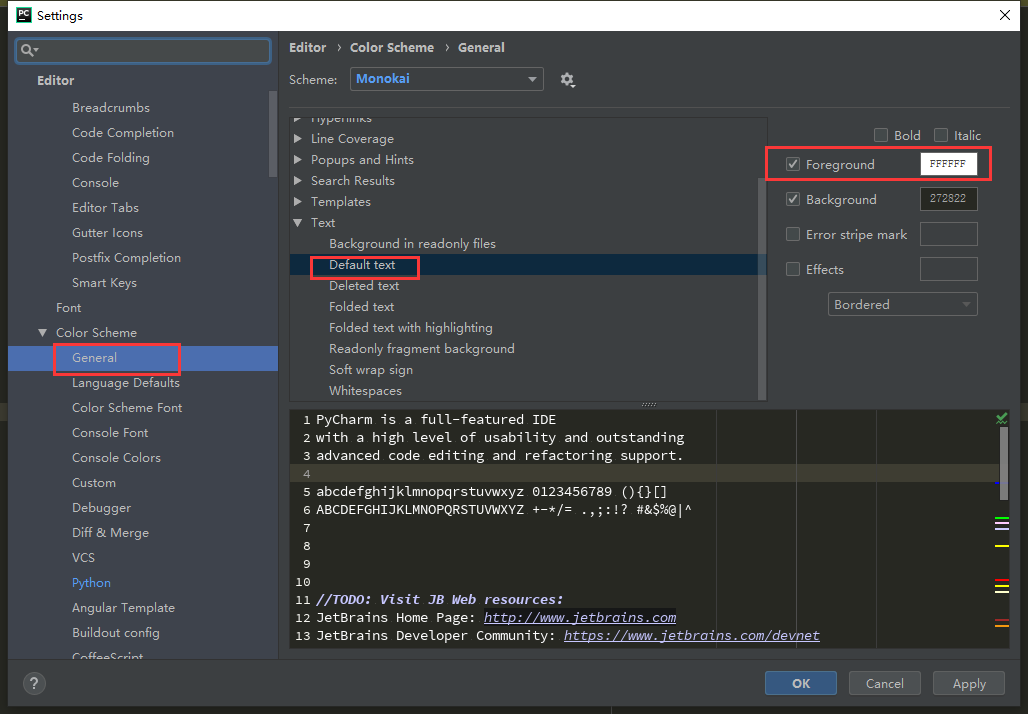
Task: Click the Background color swatch 272822
Action: (x=948, y=199)
